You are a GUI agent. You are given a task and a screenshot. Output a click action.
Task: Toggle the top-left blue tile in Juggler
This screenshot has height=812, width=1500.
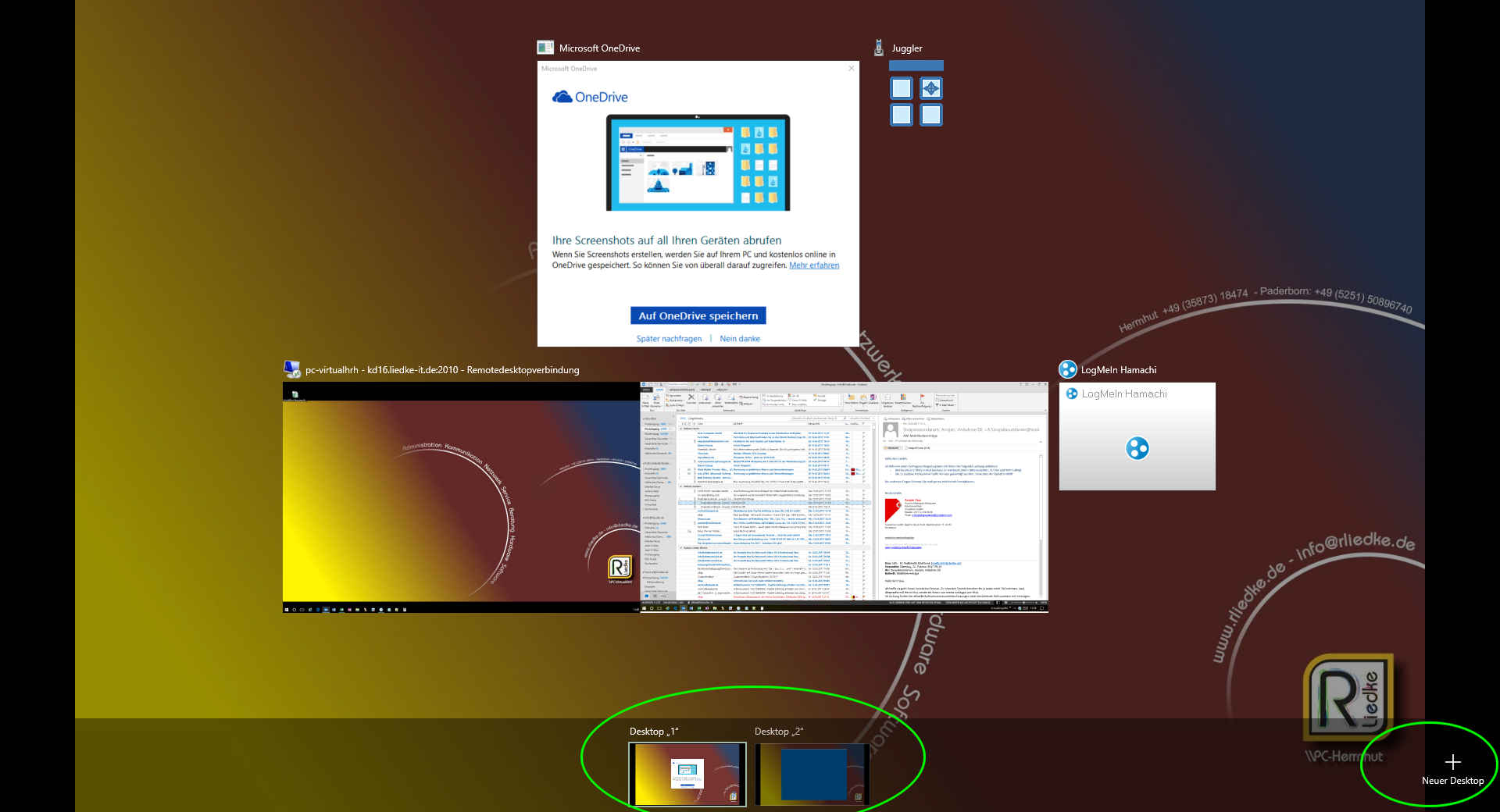pyautogui.click(x=901, y=88)
